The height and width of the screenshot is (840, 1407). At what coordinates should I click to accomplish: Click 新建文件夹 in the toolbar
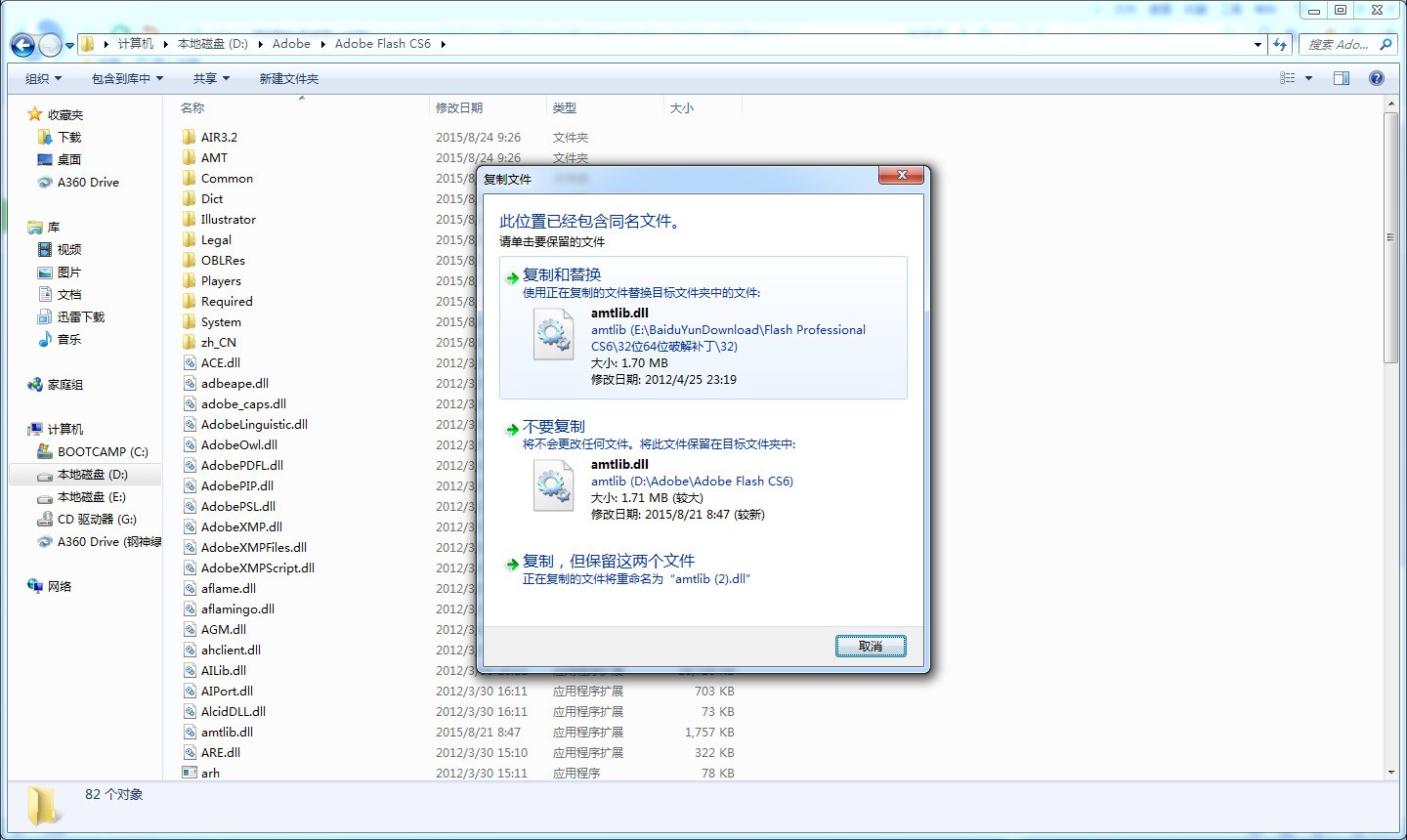288,79
